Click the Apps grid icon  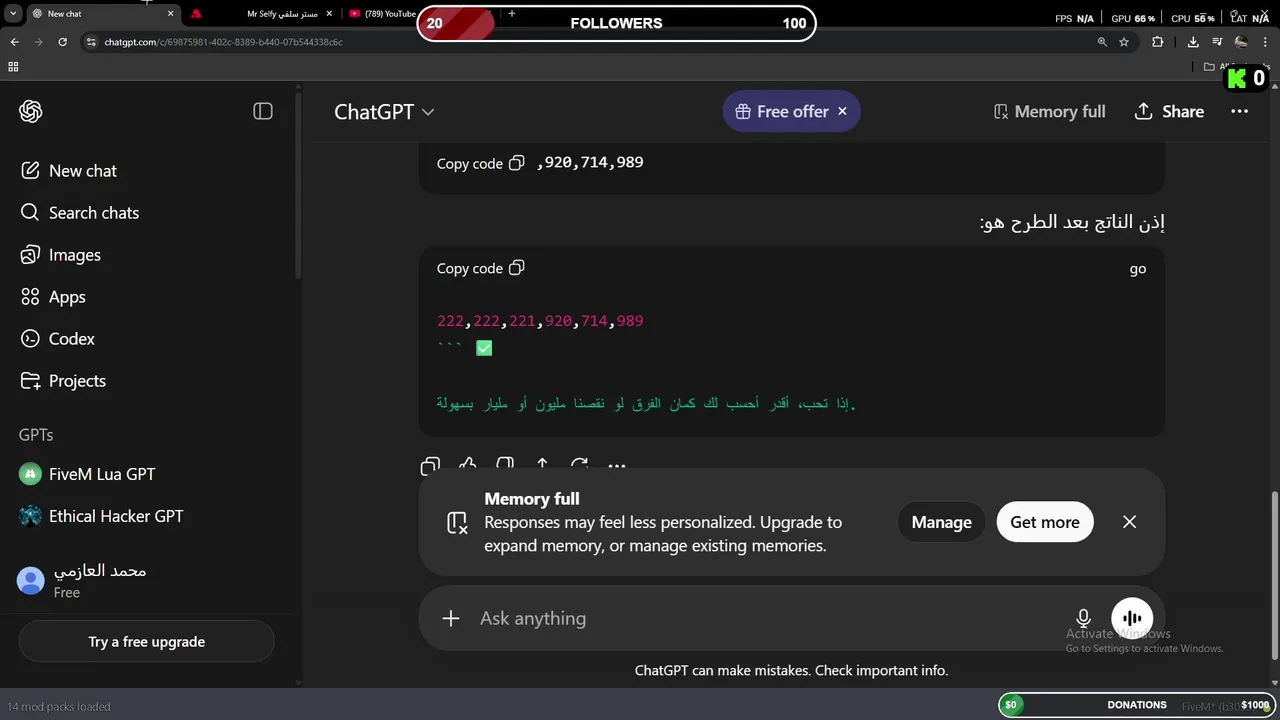(x=30, y=297)
